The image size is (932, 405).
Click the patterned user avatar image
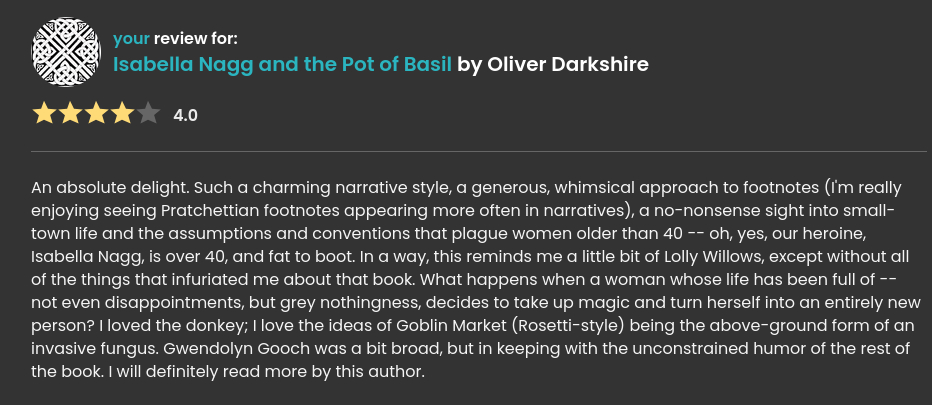click(x=66, y=51)
